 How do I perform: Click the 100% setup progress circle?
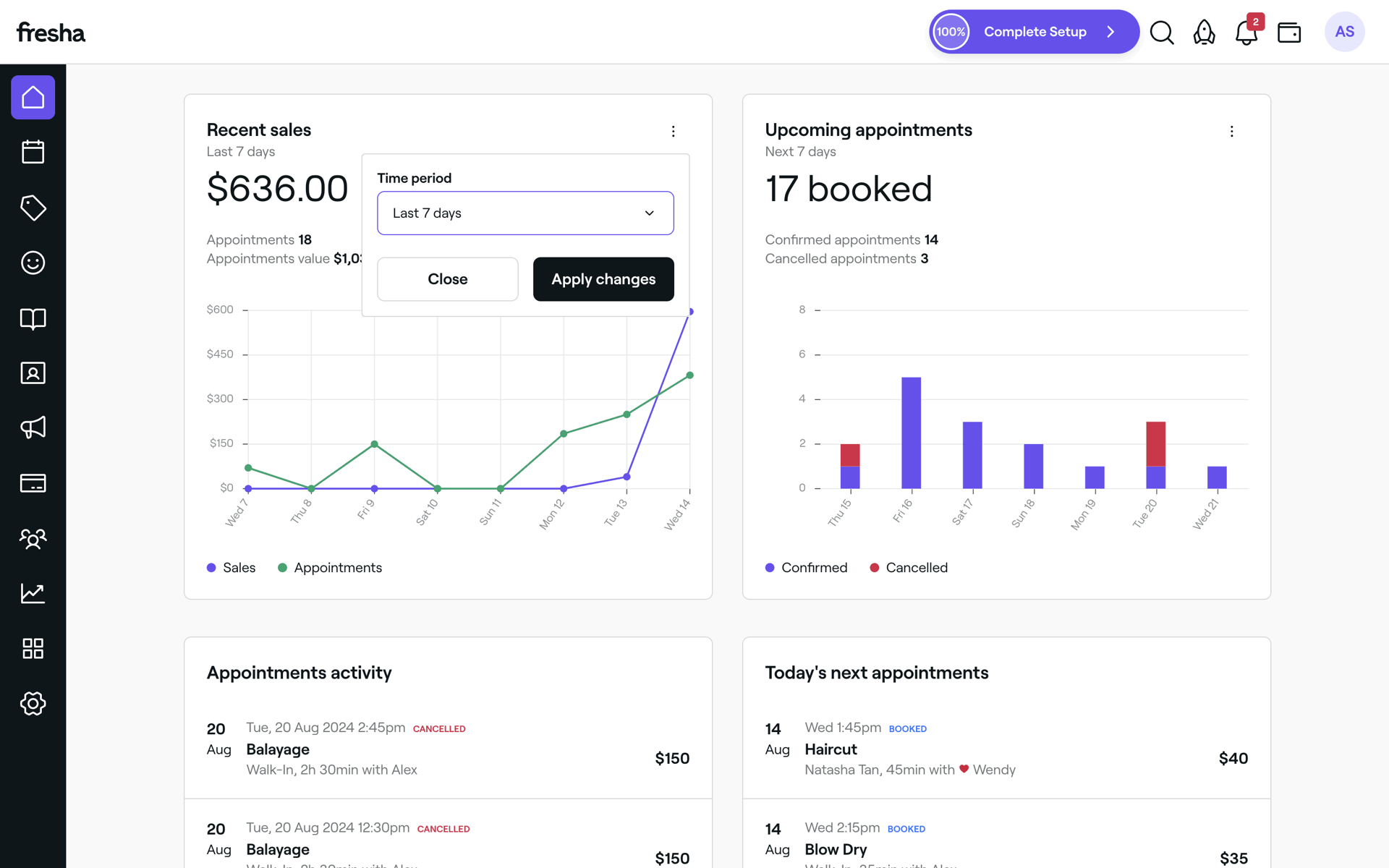[951, 32]
